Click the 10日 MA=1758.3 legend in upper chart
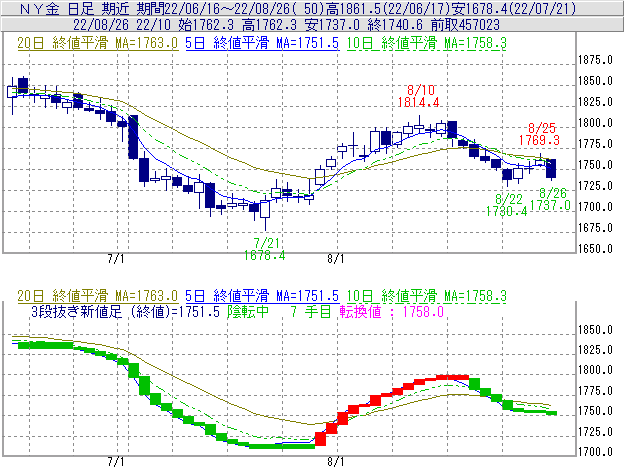 (427, 43)
